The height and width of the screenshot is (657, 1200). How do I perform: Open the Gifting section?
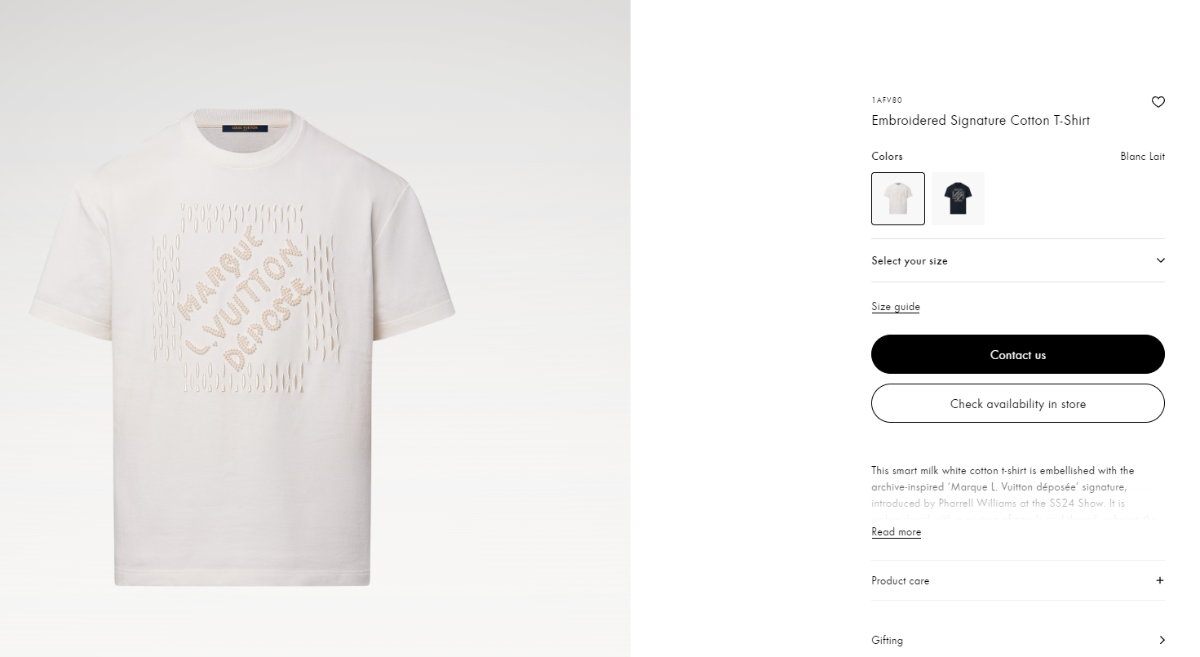pyautogui.click(x=887, y=640)
